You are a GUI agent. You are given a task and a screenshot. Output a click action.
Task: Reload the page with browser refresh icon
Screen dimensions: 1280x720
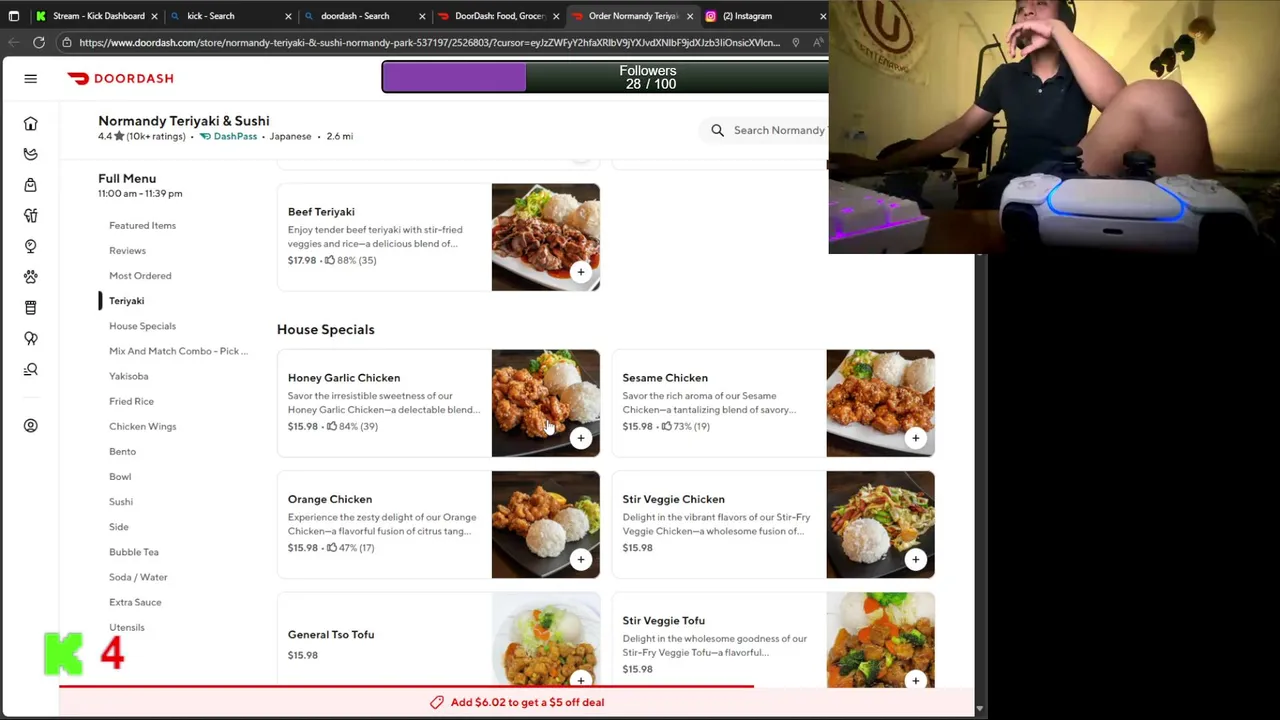39,42
